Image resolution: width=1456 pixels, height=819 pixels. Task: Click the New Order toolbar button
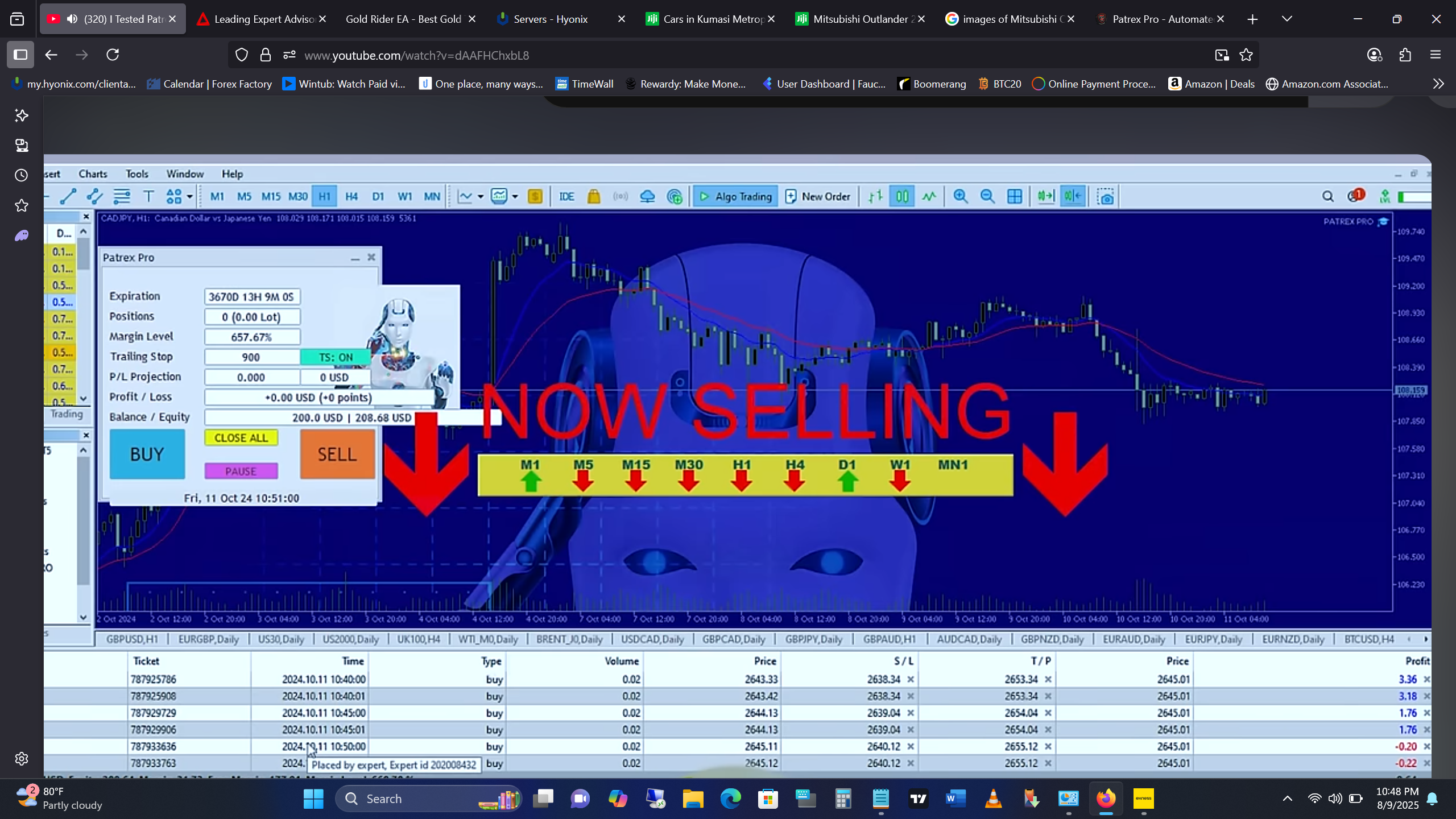tap(818, 197)
